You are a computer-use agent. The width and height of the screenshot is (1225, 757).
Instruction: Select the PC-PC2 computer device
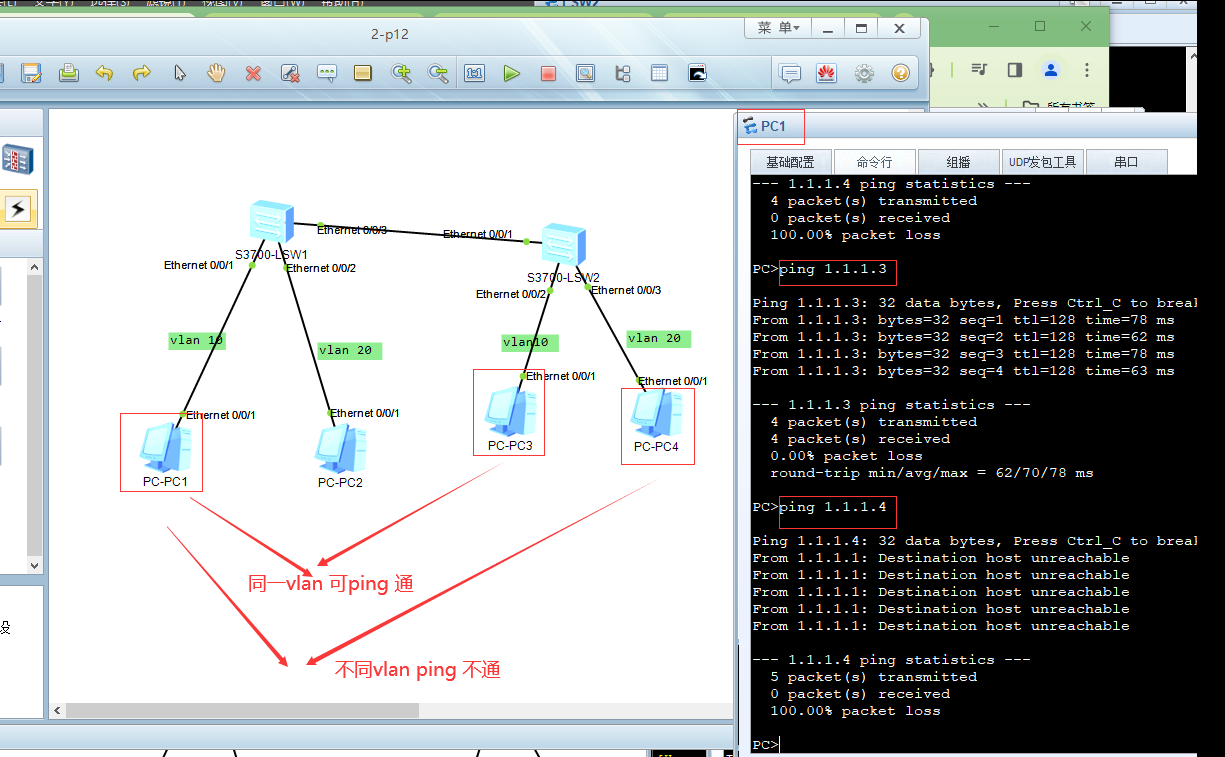click(340, 449)
